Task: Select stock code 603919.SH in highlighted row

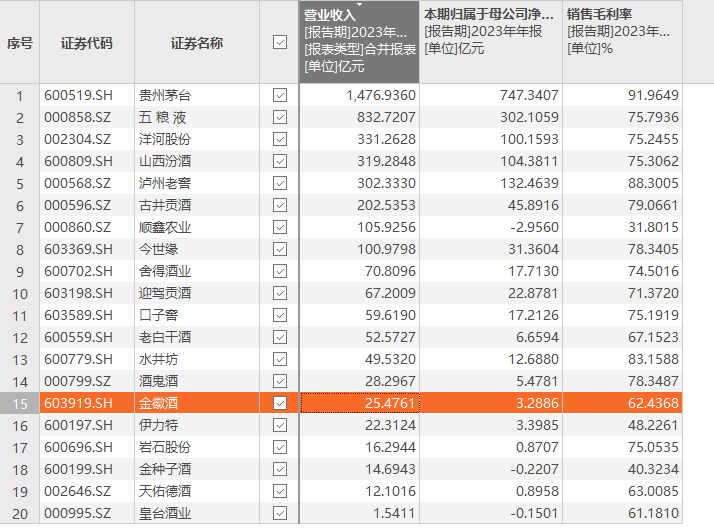Action: tap(78, 403)
